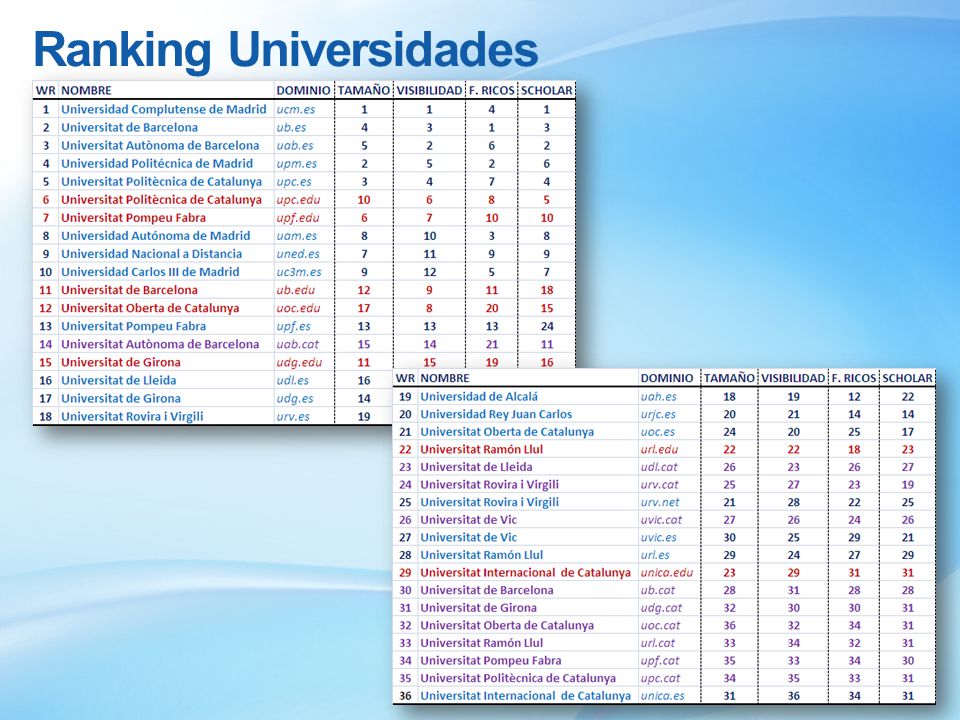
Task: Click 'Universidad Rey Juan Carlos' name
Action: [x=496, y=414]
